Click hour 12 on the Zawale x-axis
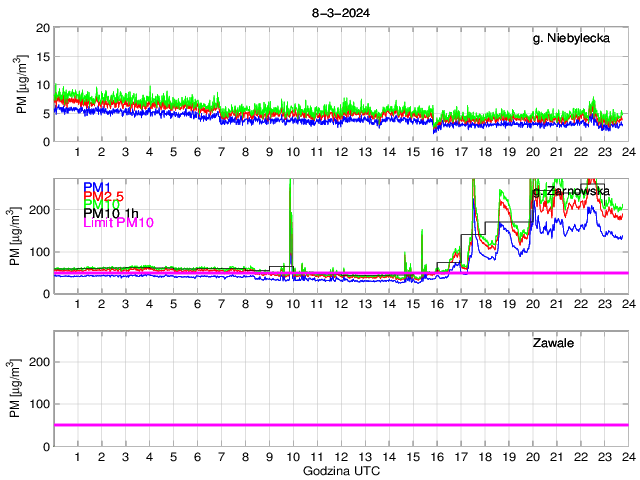Screen dimensions: 640x480 coord(340,457)
